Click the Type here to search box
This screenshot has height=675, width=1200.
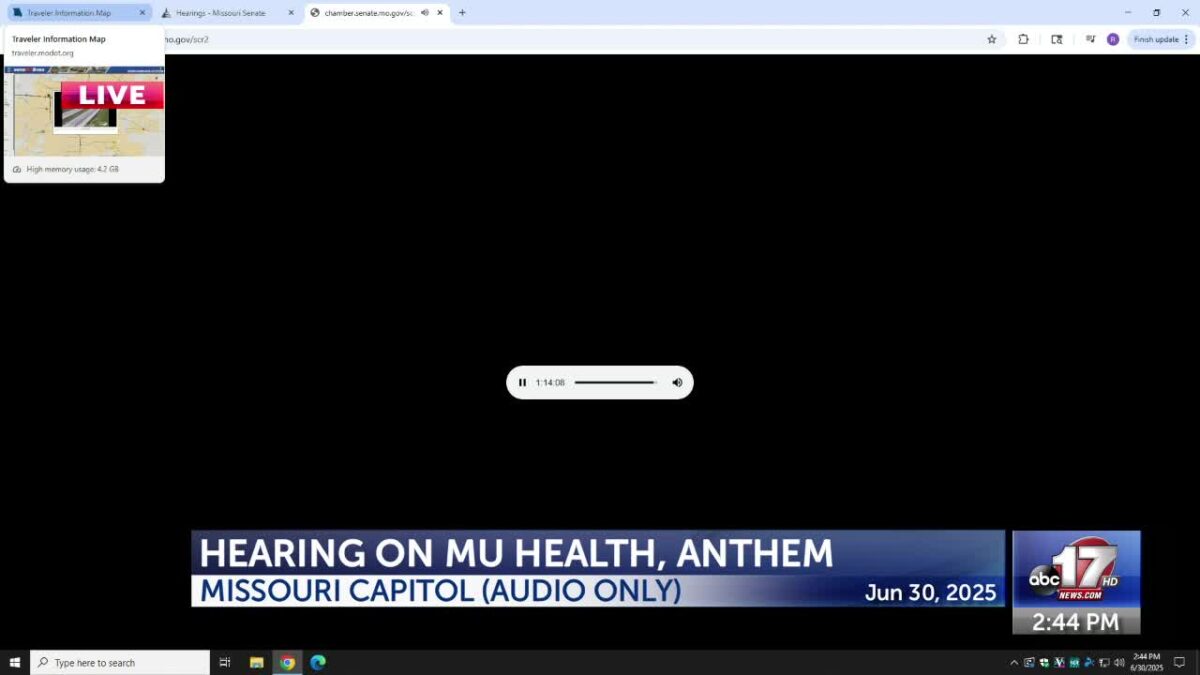(x=120, y=662)
